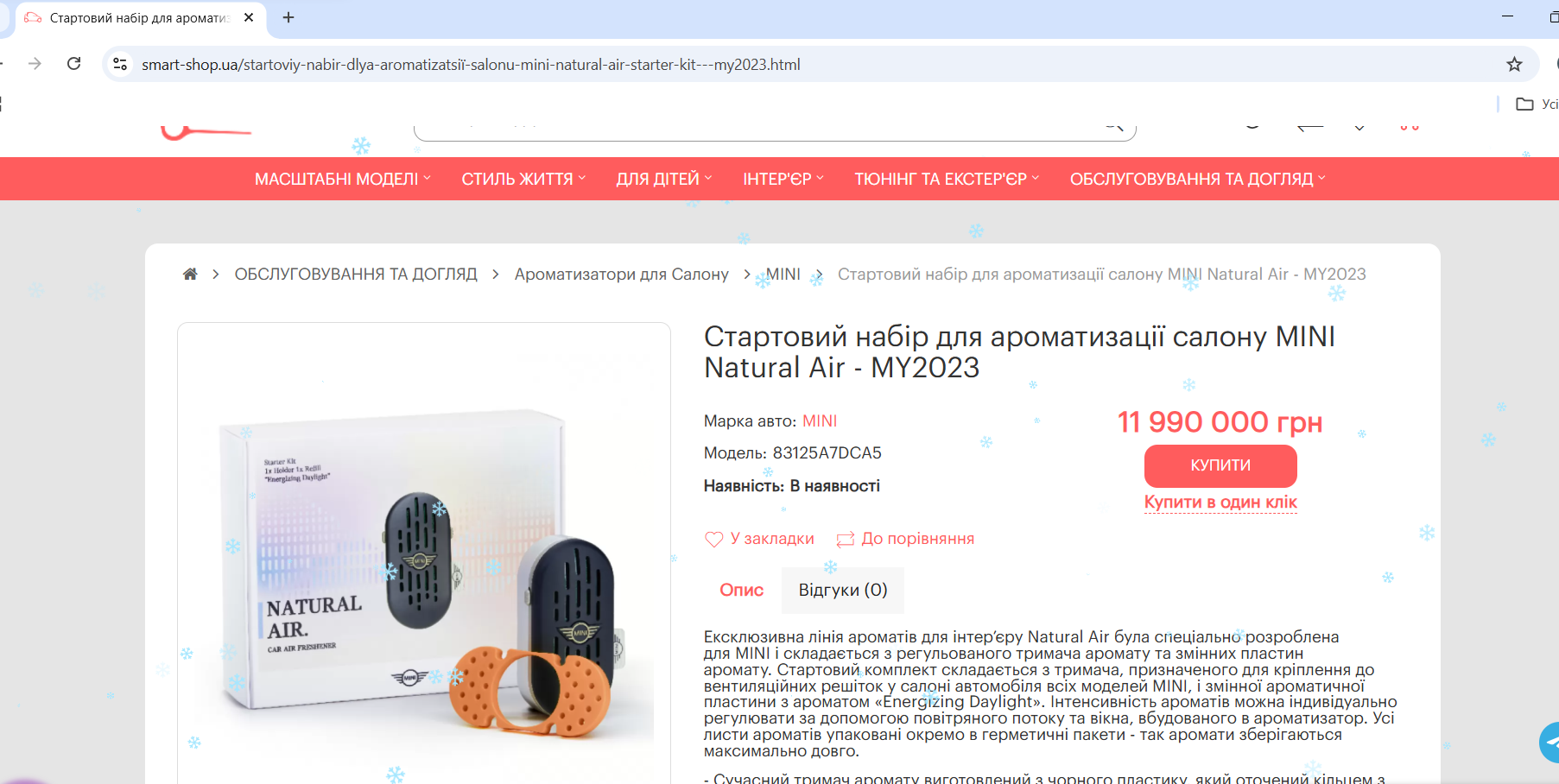Click the КУПИТИ button
Screen dimensions: 1559x784
pyautogui.click(x=1220, y=465)
